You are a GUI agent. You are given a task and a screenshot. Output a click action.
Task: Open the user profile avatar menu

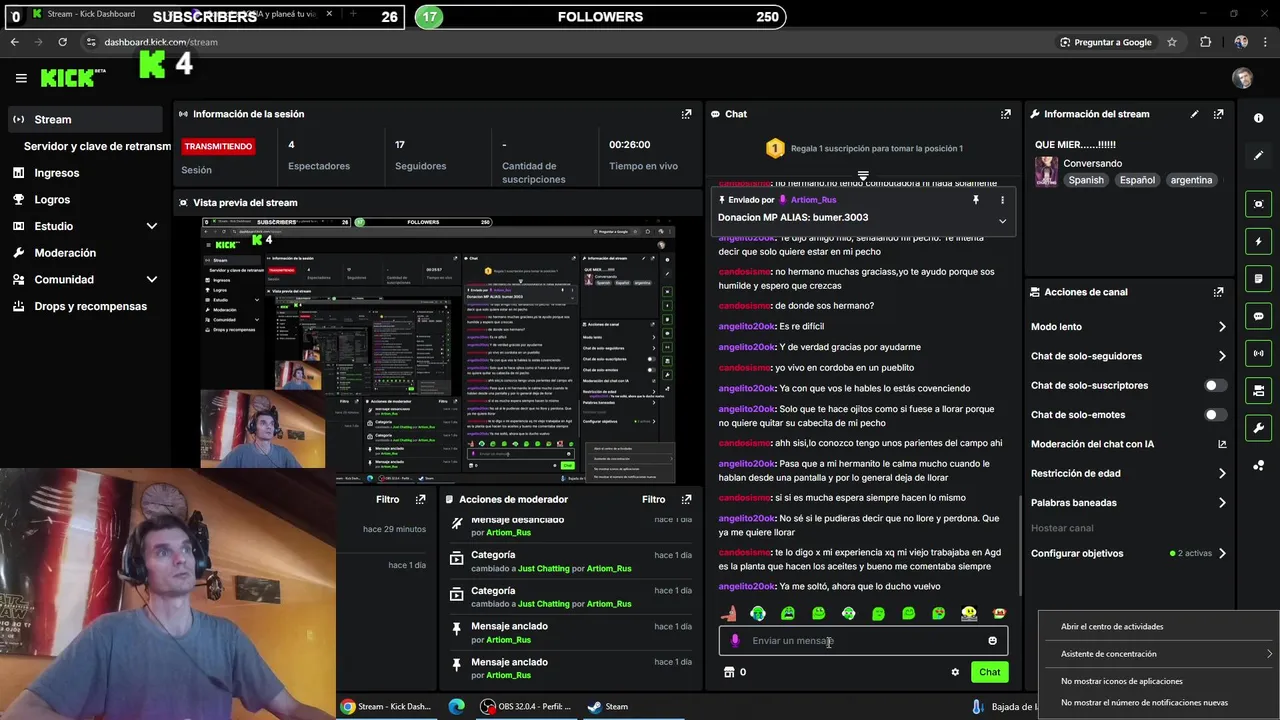tap(1242, 78)
